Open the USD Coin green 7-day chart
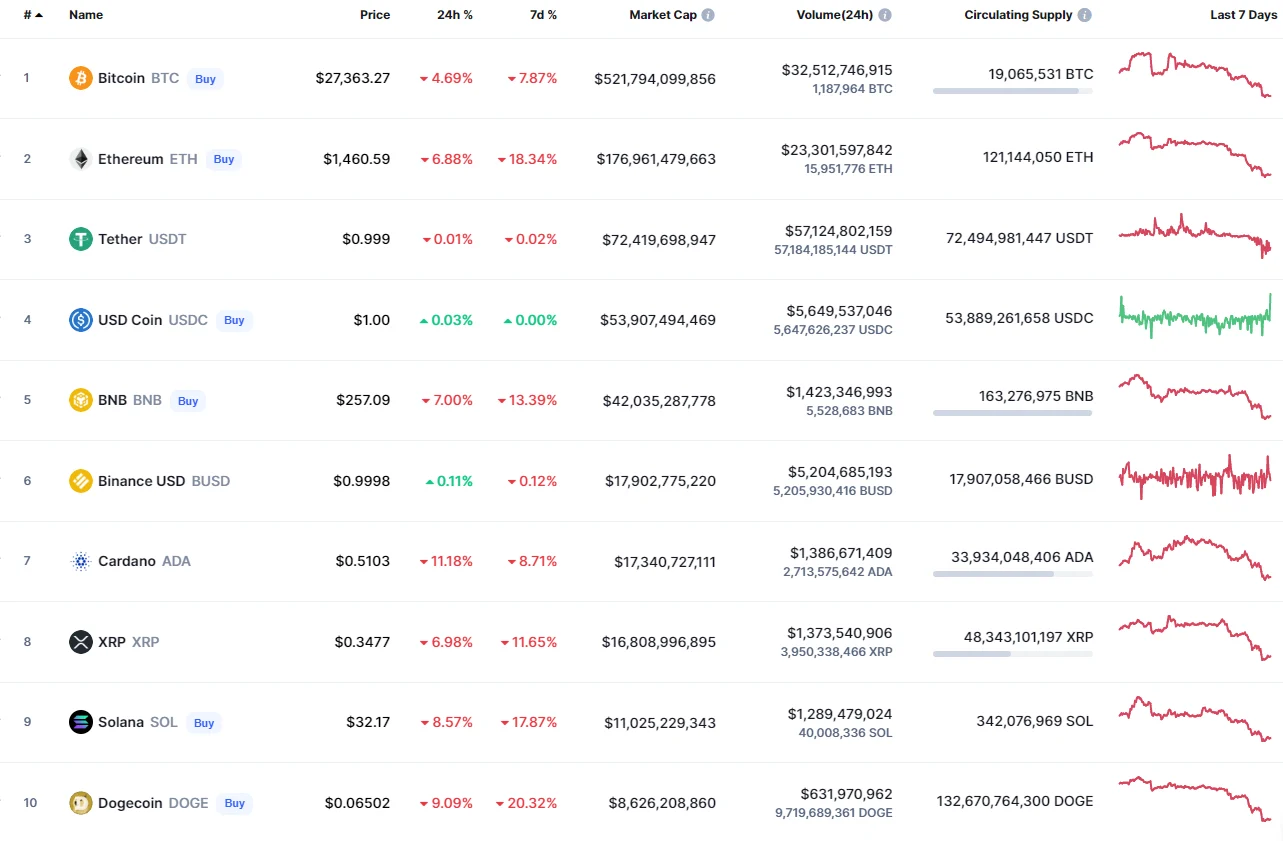 pyautogui.click(x=1194, y=318)
